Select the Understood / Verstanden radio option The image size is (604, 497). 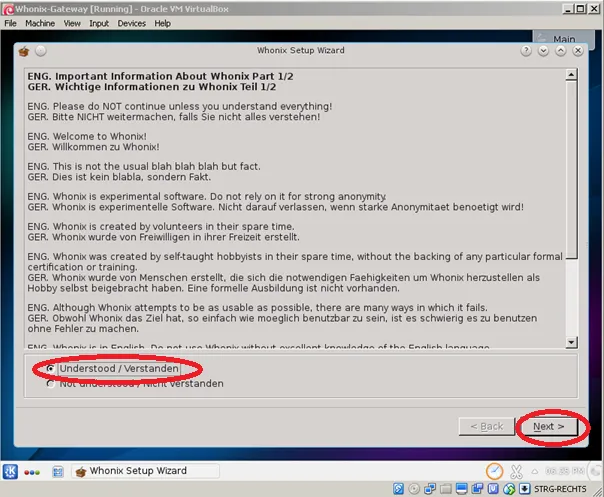coord(114,368)
